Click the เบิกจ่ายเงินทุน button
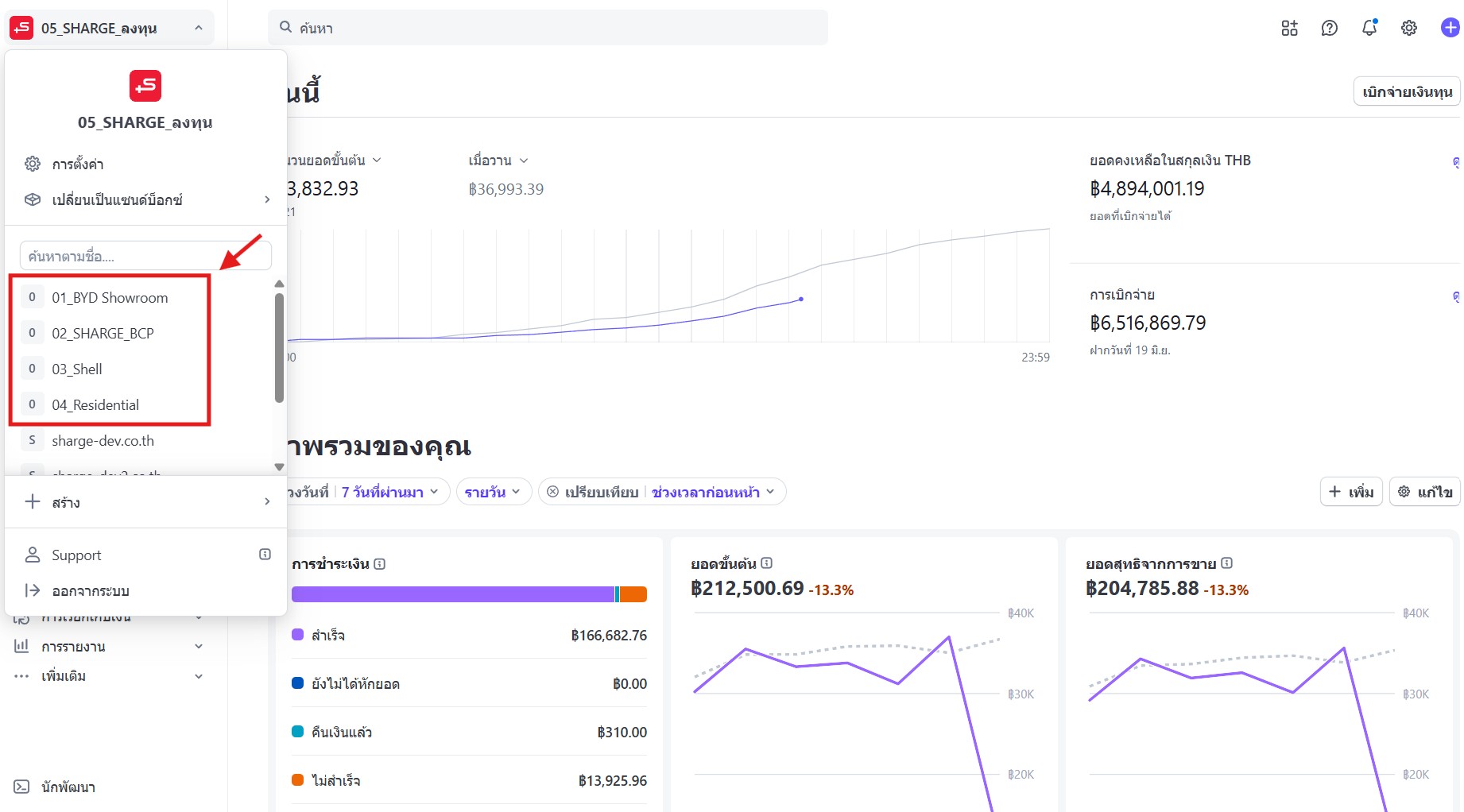The width and height of the screenshot is (1464, 812). tap(1406, 92)
